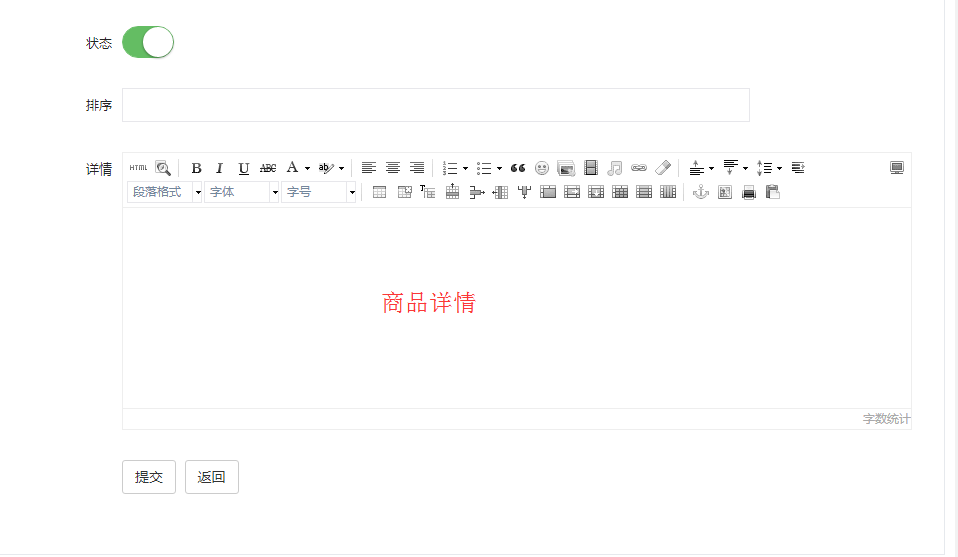Viewport: 958px width, 557px height.
Task: Open the font color picker arrow
Action: (x=308, y=168)
